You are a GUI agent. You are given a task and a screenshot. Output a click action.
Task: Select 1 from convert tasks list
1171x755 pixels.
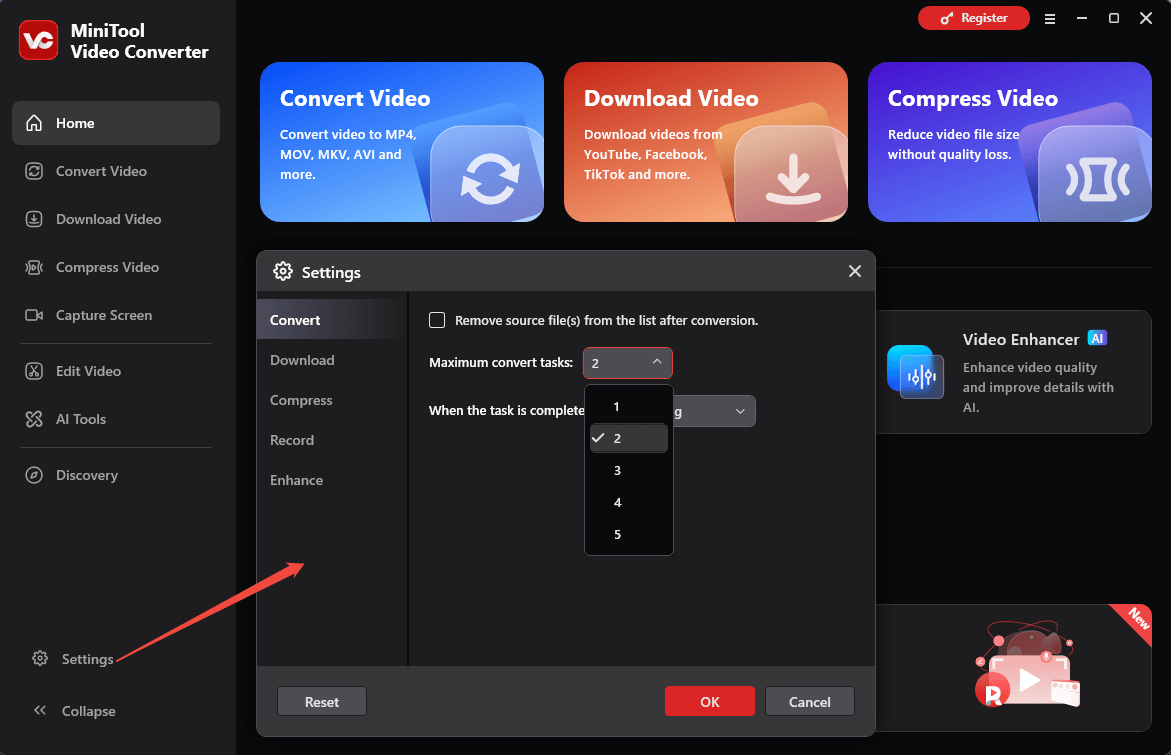629,406
